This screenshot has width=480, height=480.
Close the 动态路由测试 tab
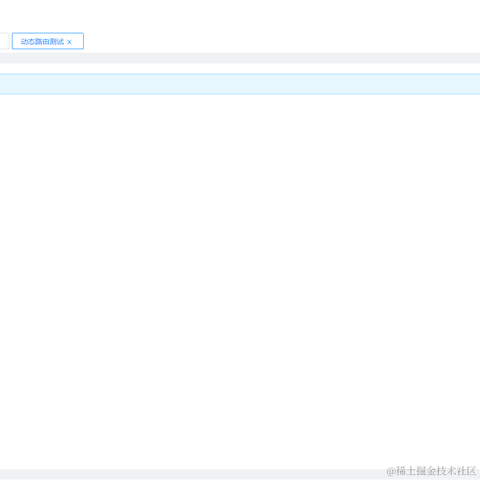tap(69, 42)
